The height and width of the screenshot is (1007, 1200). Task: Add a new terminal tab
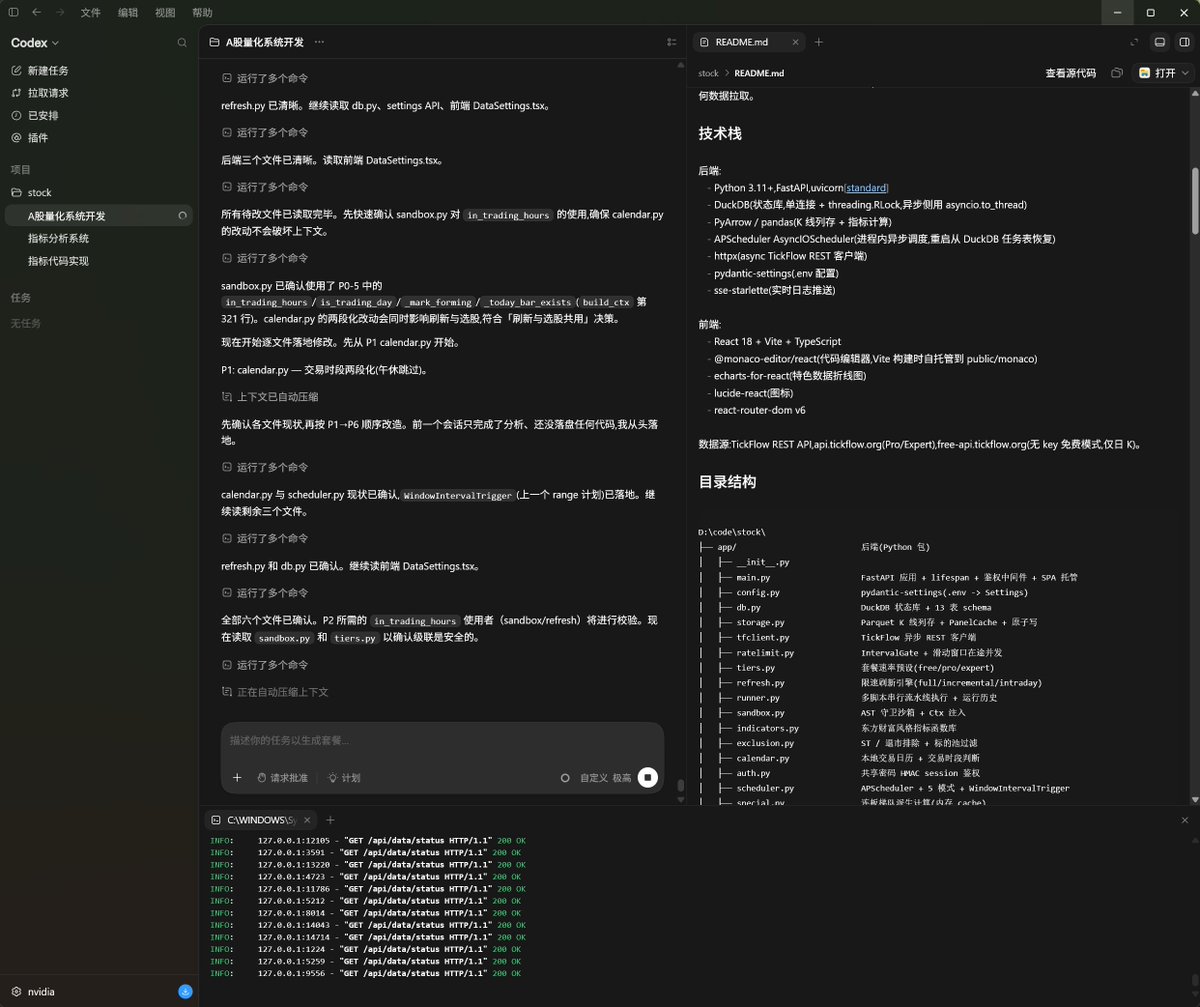pyautogui.click(x=331, y=820)
